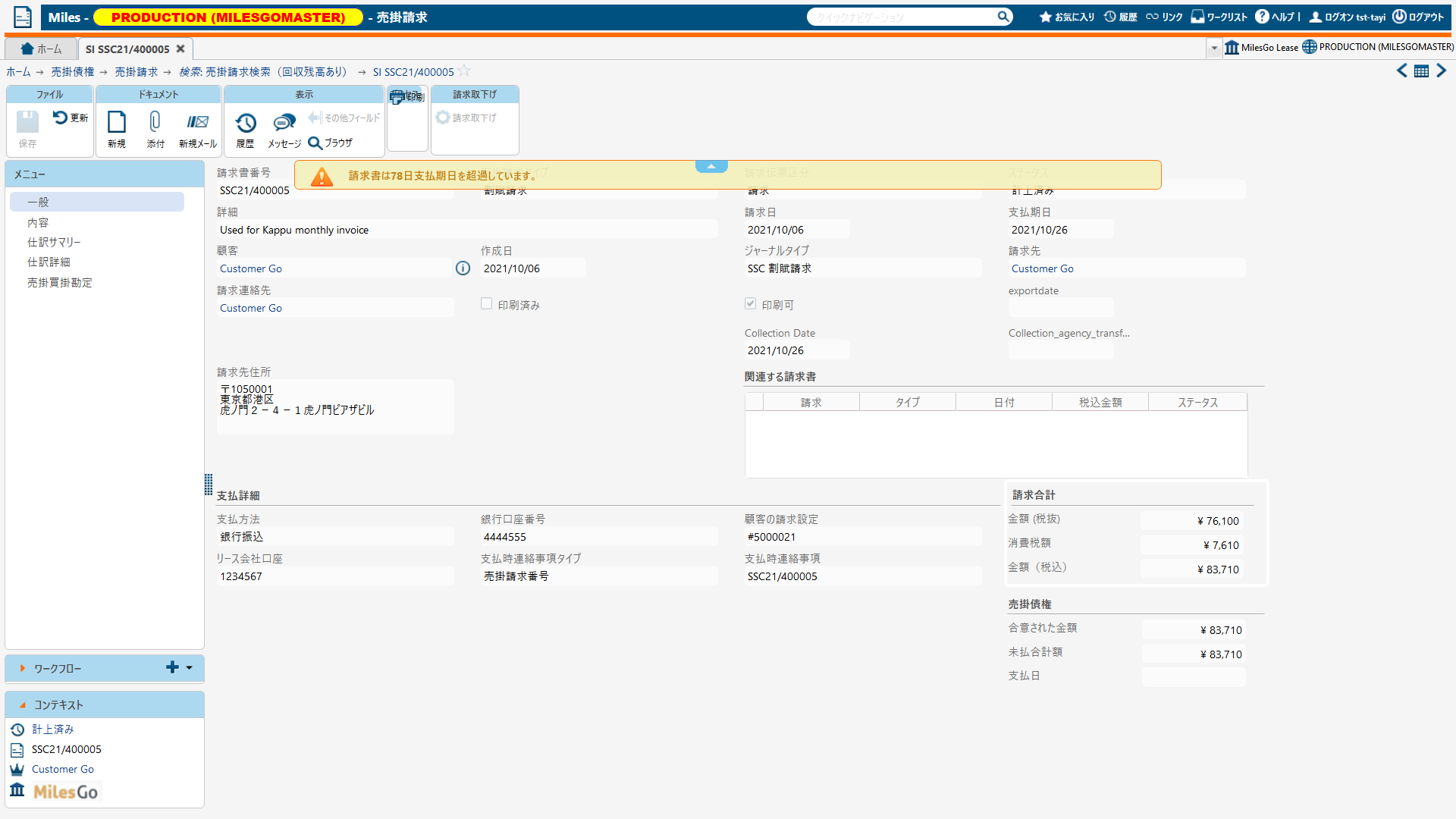The width and height of the screenshot is (1456, 819).
Task: Toggle the 印刷可 checkbox
Action: (x=751, y=304)
